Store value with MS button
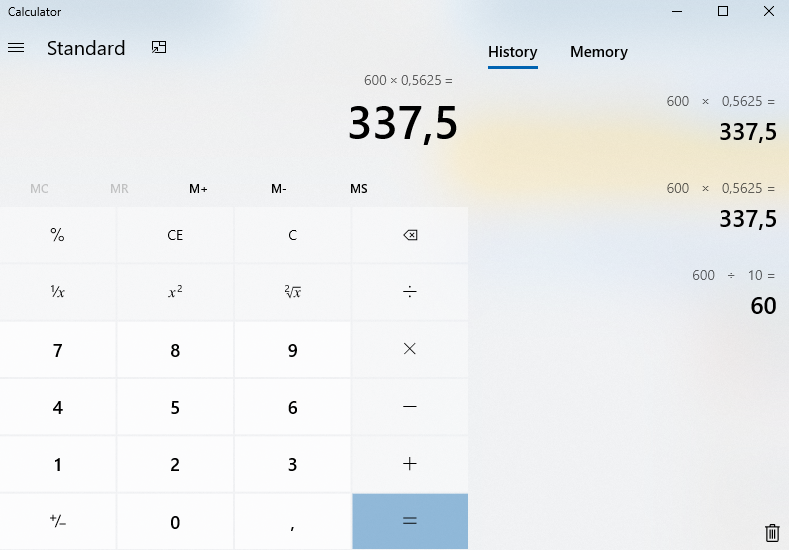 click(358, 189)
